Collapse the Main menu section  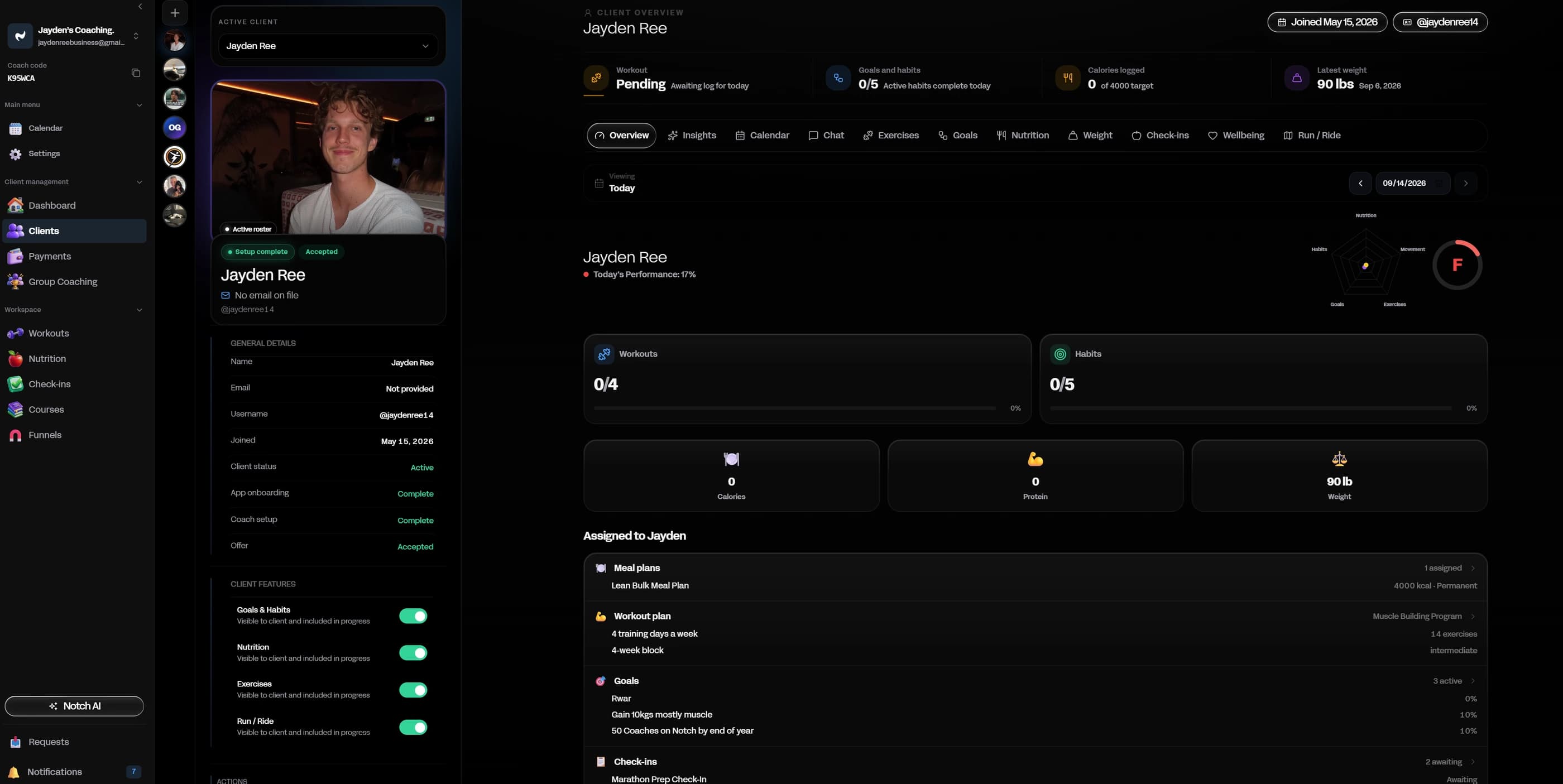coord(140,105)
